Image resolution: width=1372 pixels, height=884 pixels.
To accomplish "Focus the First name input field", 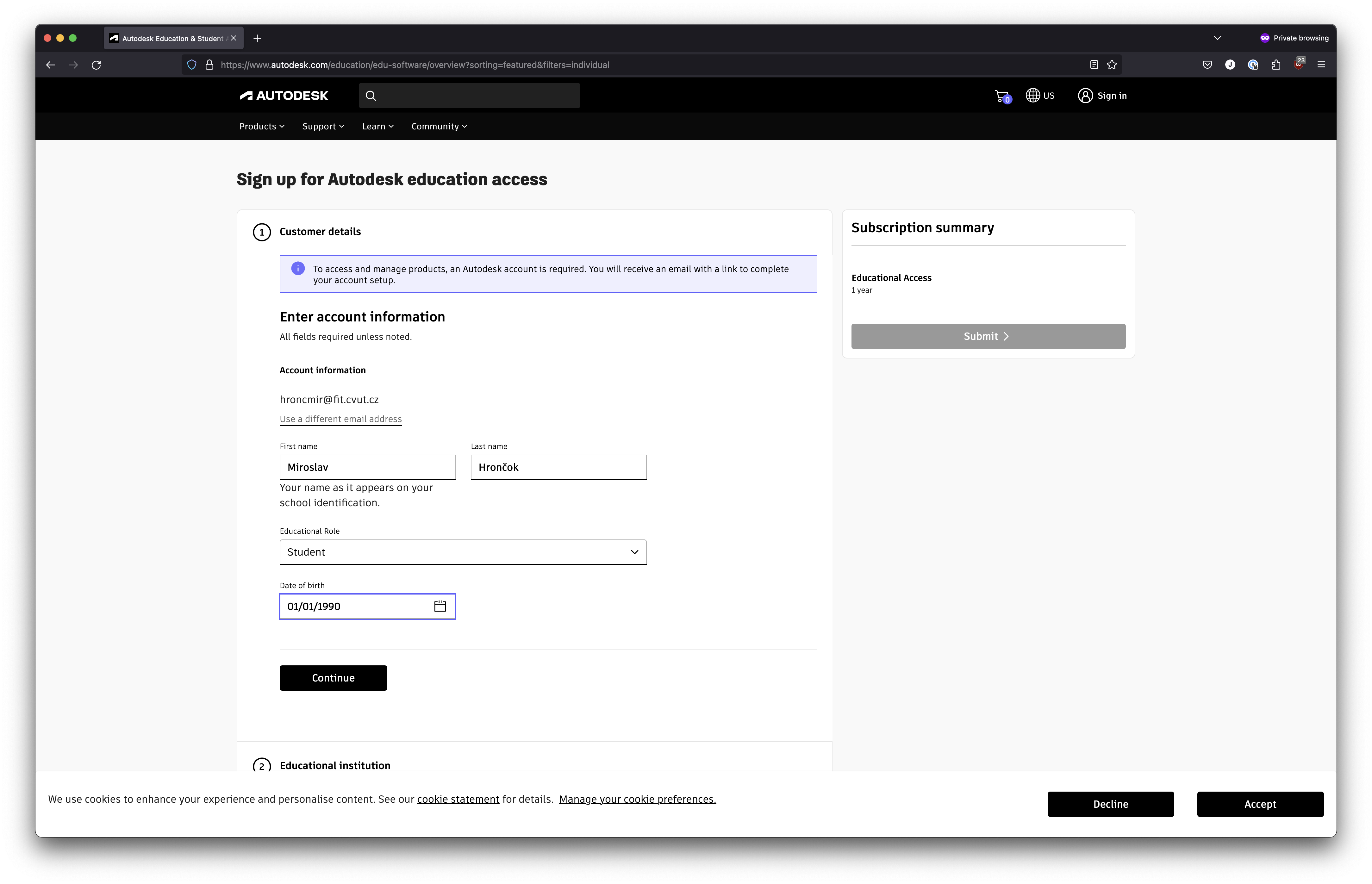I will click(x=367, y=467).
